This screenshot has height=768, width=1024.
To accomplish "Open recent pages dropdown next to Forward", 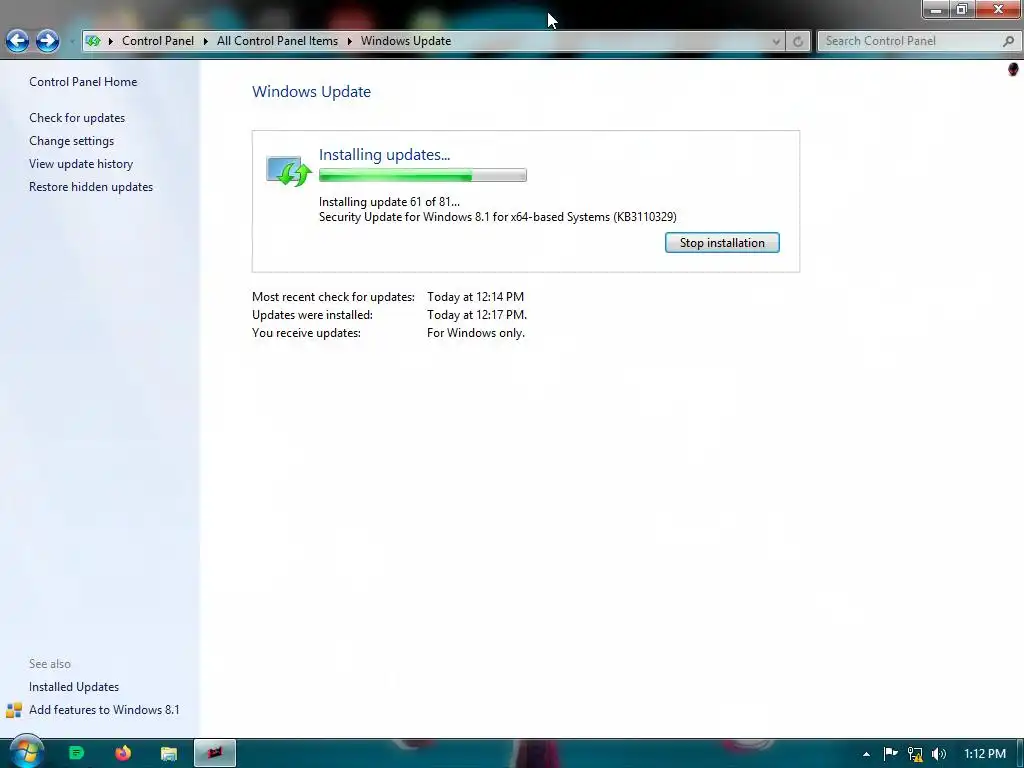I will click(x=71, y=42).
